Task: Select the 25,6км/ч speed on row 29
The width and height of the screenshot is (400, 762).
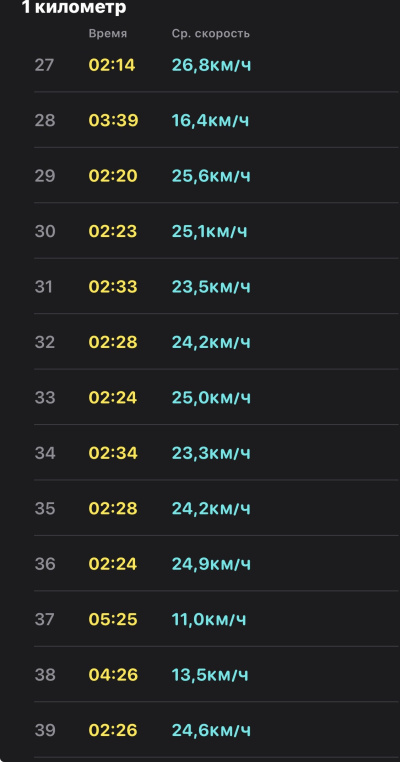Action: 211,176
